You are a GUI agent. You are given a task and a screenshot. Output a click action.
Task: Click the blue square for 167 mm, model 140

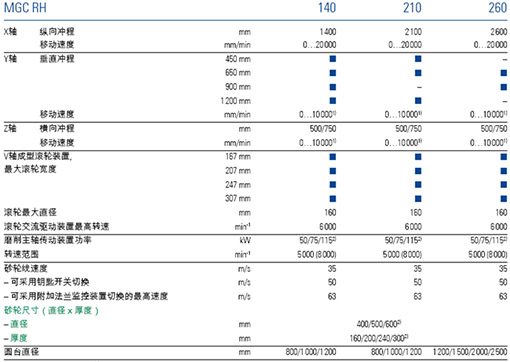(x=333, y=157)
